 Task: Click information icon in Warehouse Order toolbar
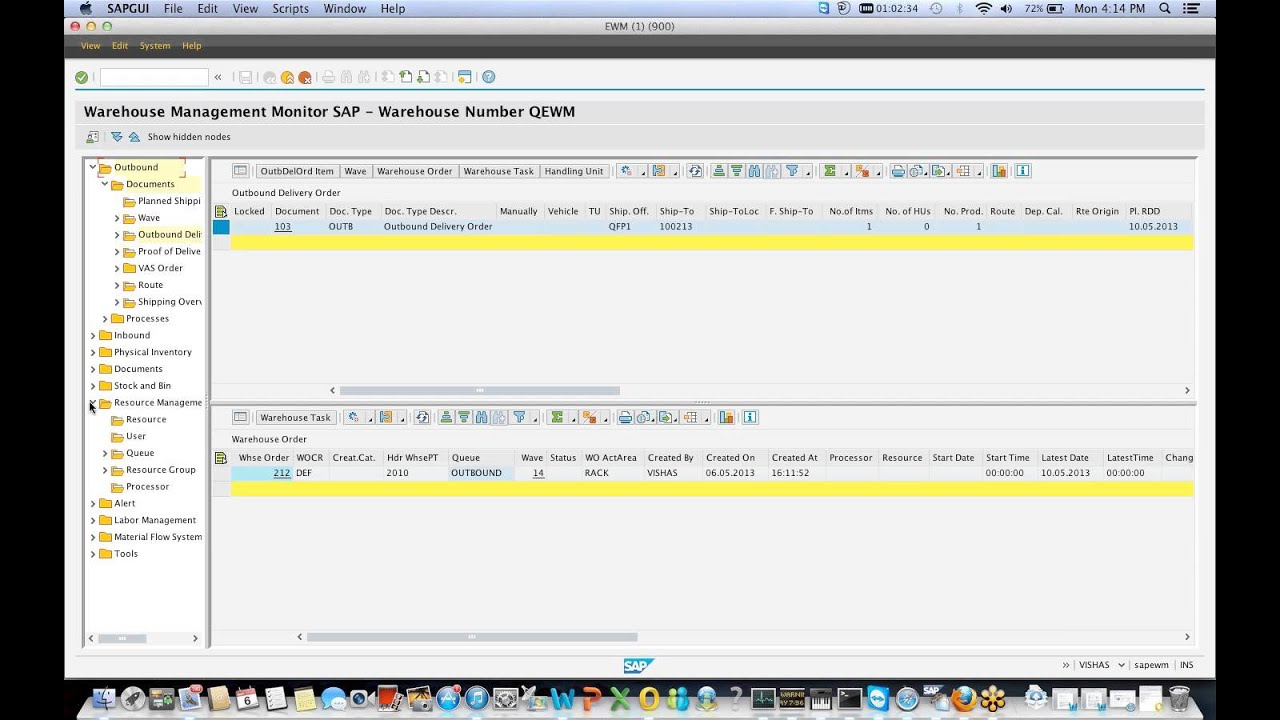750,418
